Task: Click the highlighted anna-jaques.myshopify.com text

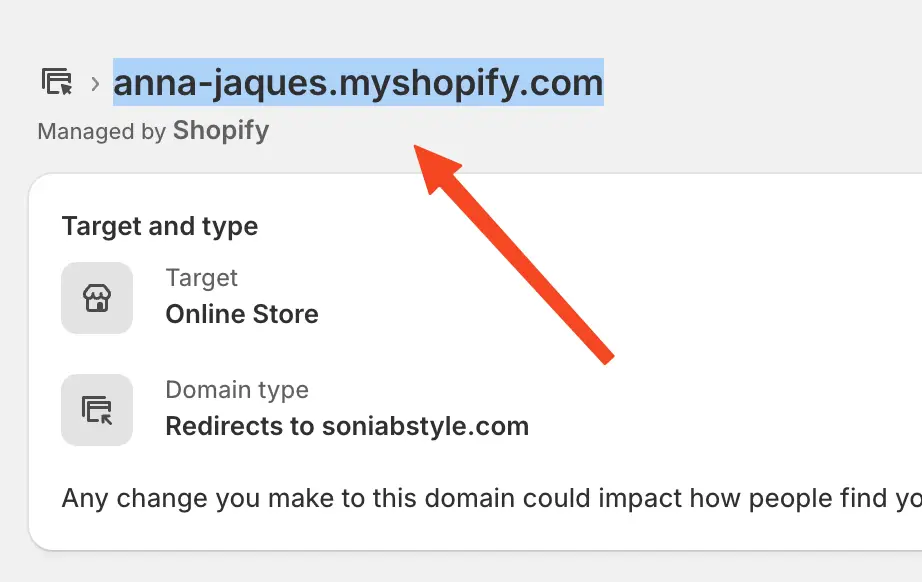Action: coord(357,83)
